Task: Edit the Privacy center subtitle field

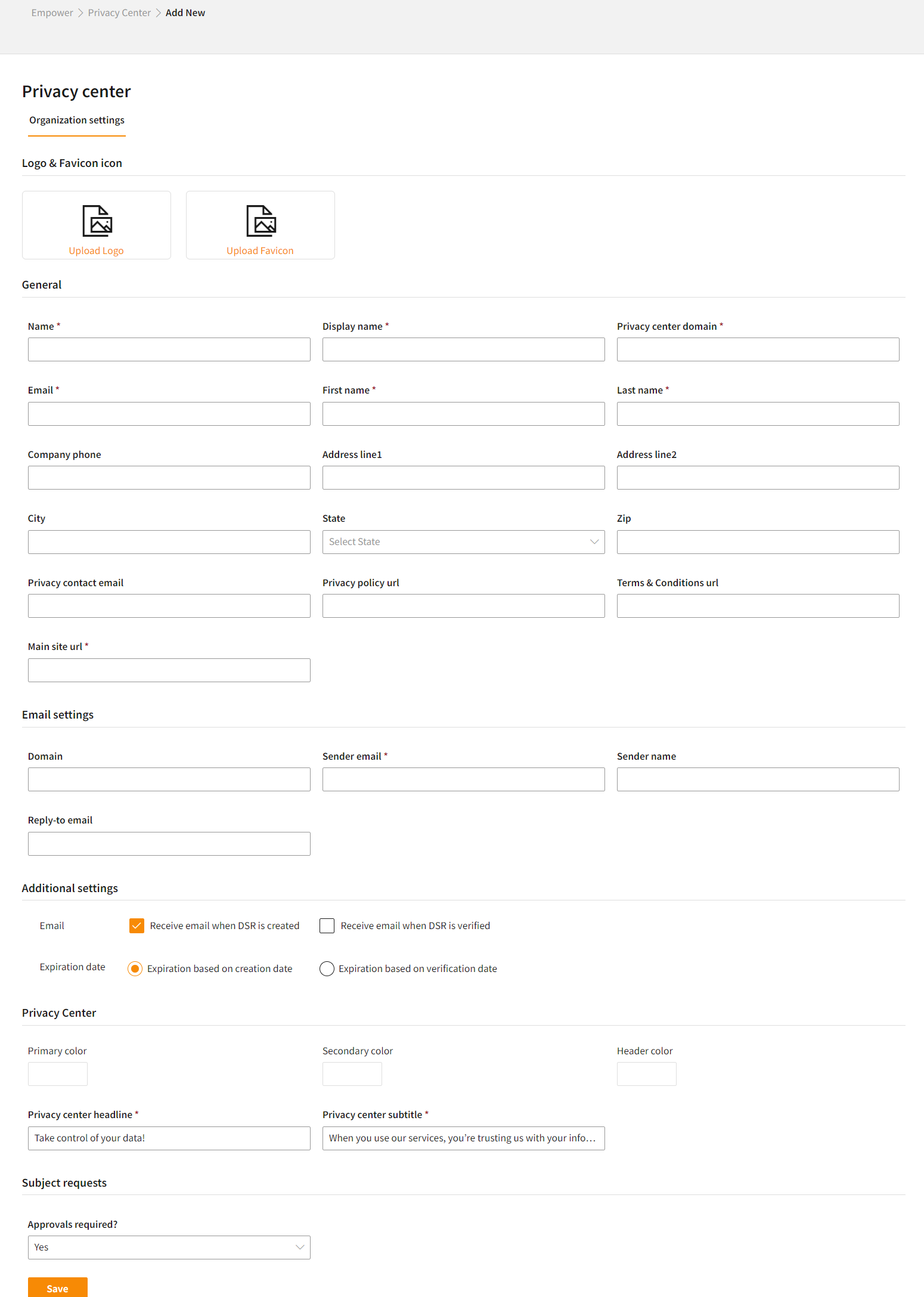Action: tap(463, 1138)
